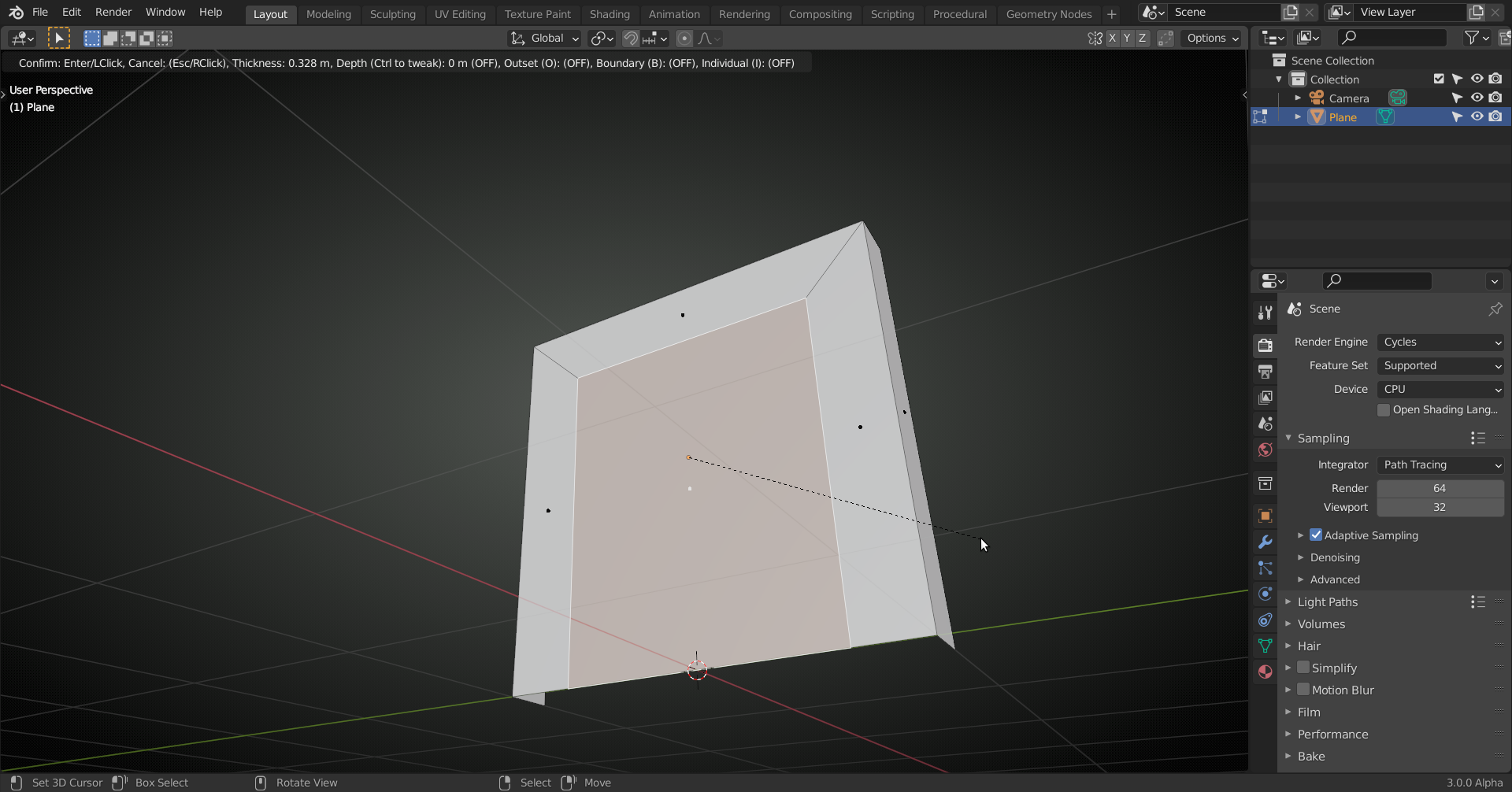Open the Material properties tab

1265,672
